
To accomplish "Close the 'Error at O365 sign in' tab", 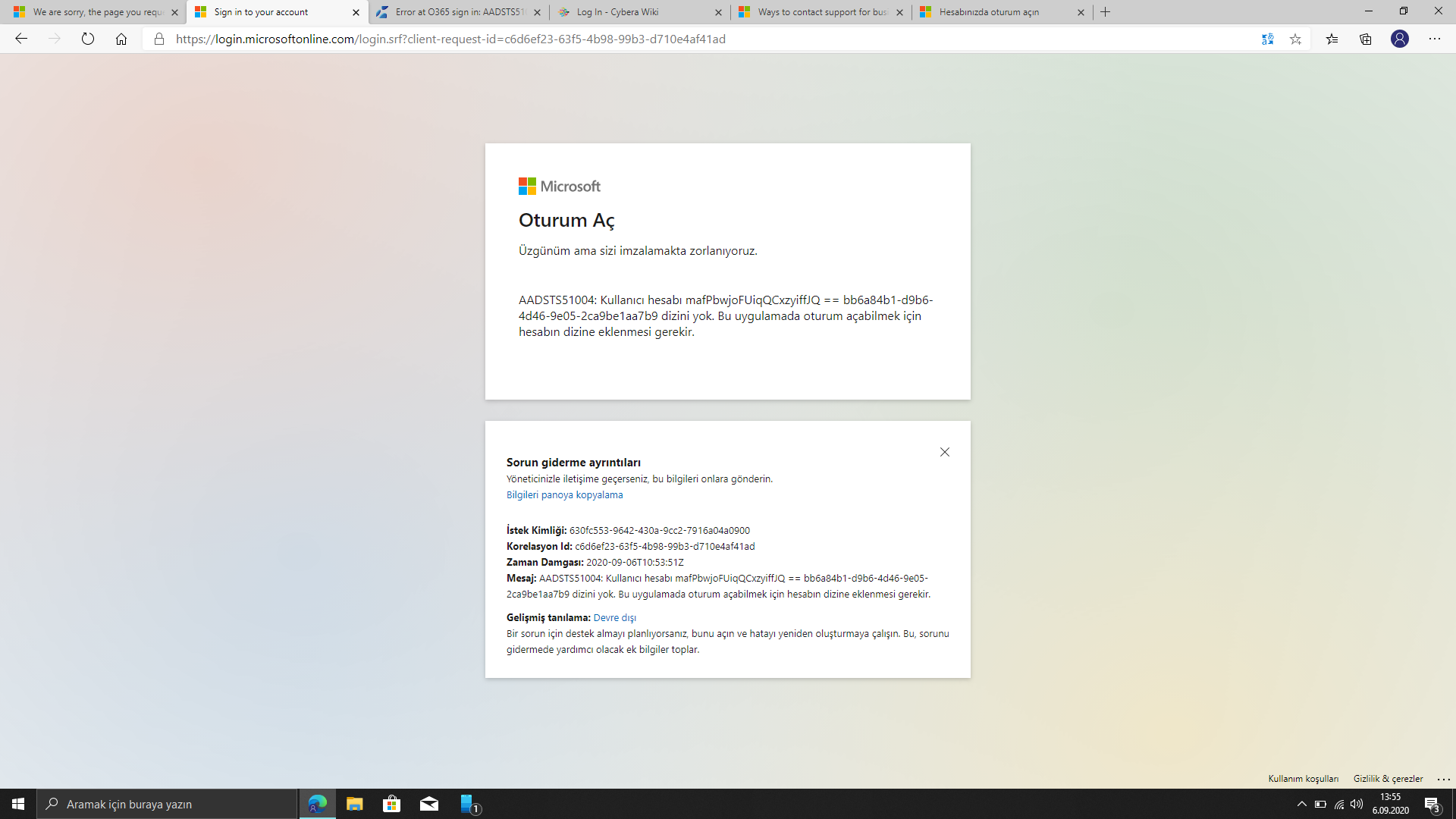I will click(x=538, y=12).
